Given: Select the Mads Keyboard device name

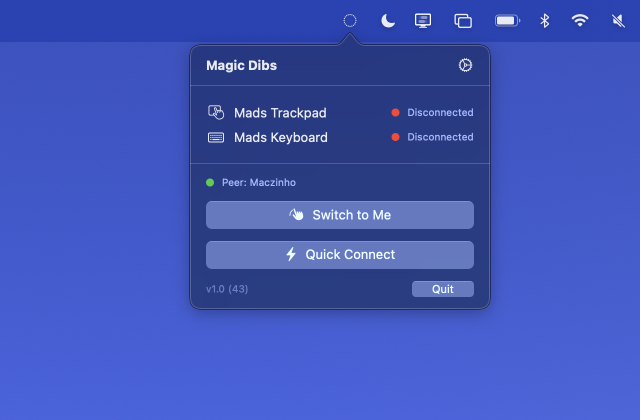Looking at the screenshot, I should point(280,138).
